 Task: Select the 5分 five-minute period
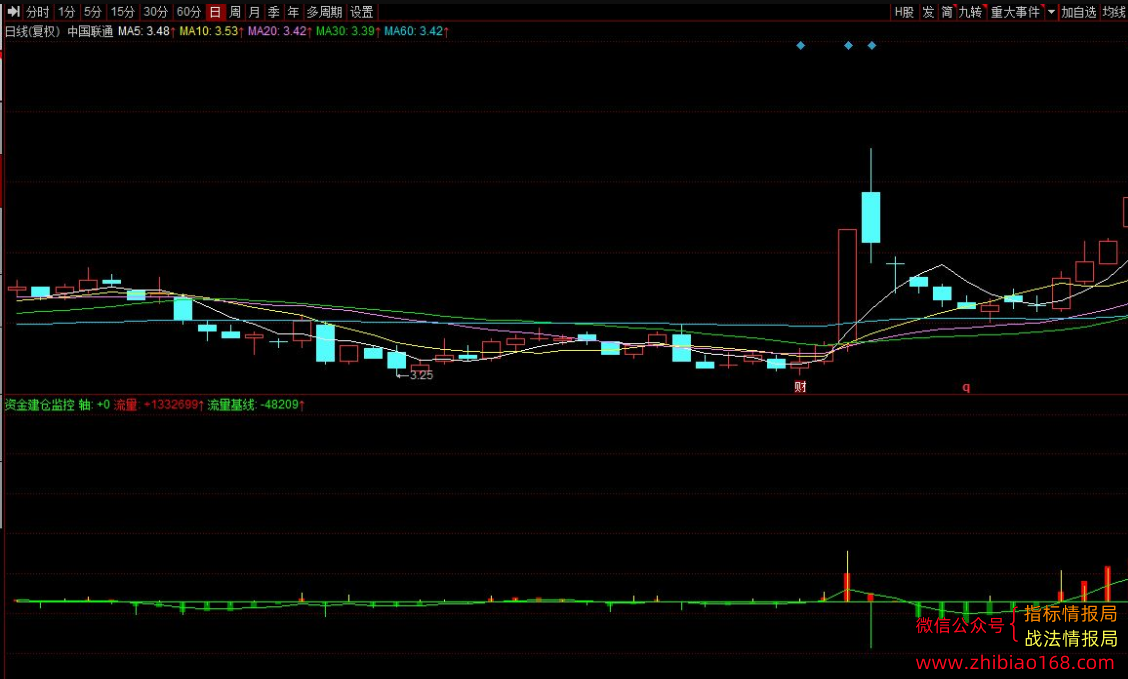pos(92,12)
